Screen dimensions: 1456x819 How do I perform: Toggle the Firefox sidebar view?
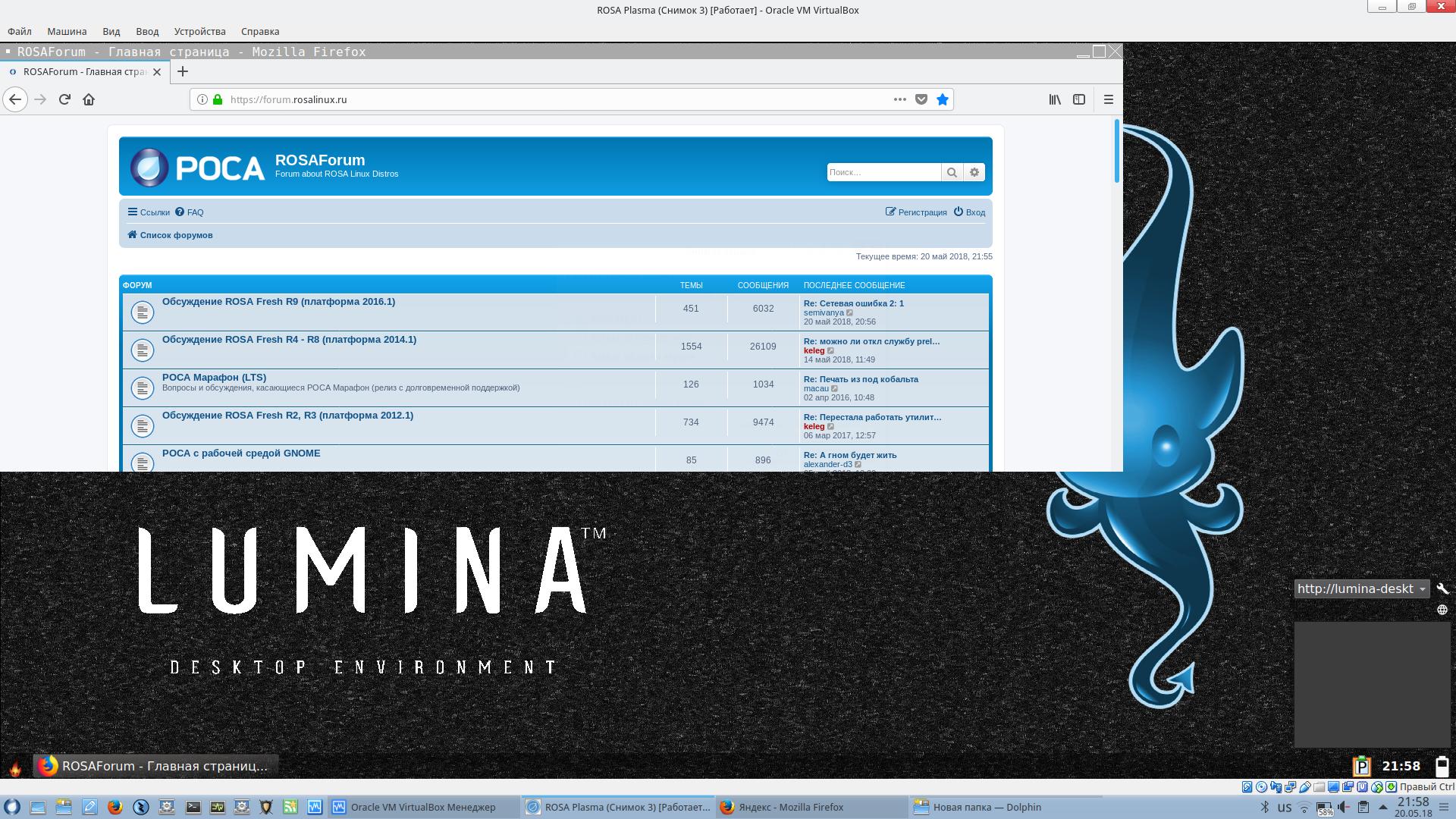click(1079, 99)
